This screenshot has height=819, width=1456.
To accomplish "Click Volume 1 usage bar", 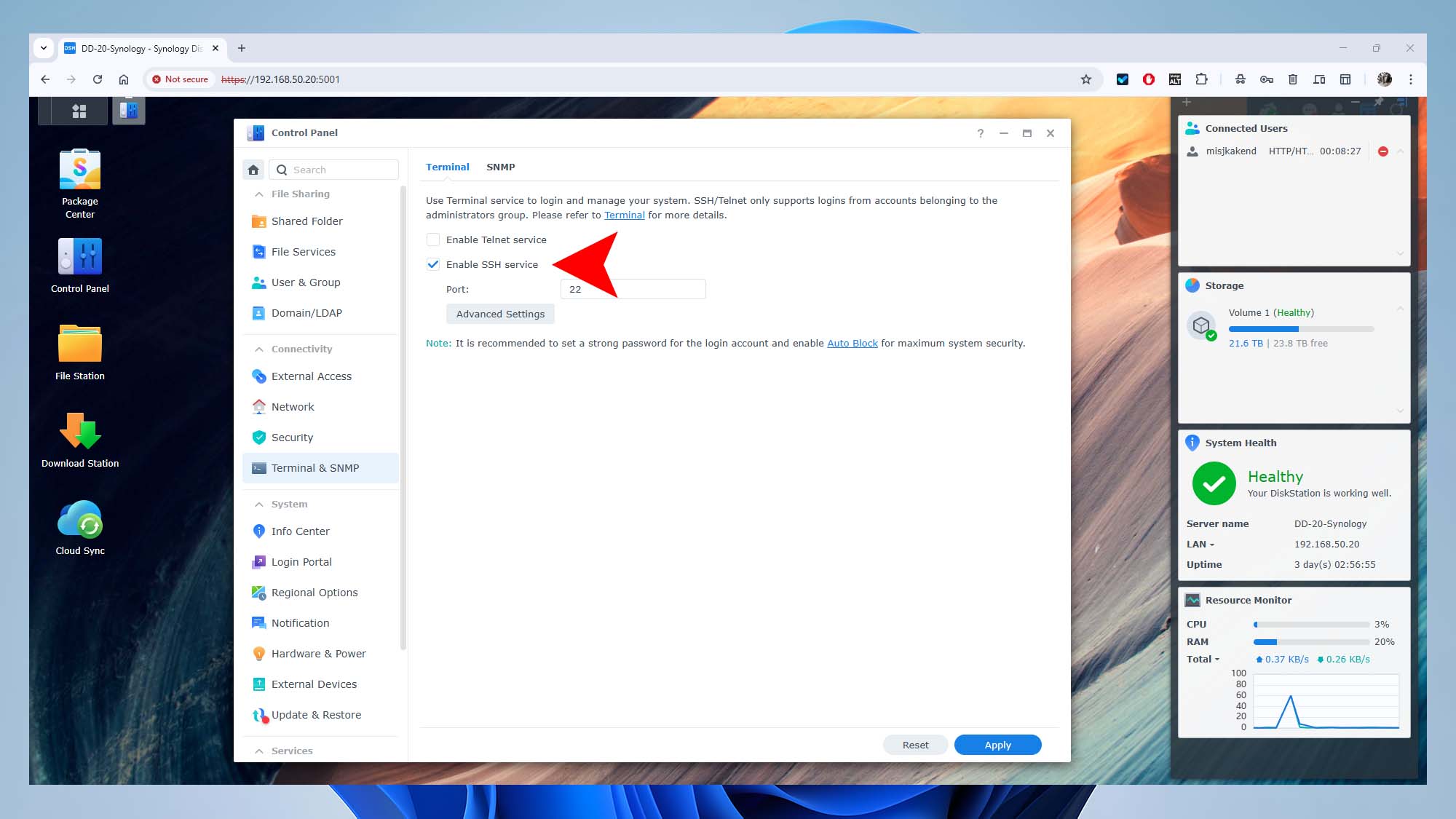I will 1301,329.
